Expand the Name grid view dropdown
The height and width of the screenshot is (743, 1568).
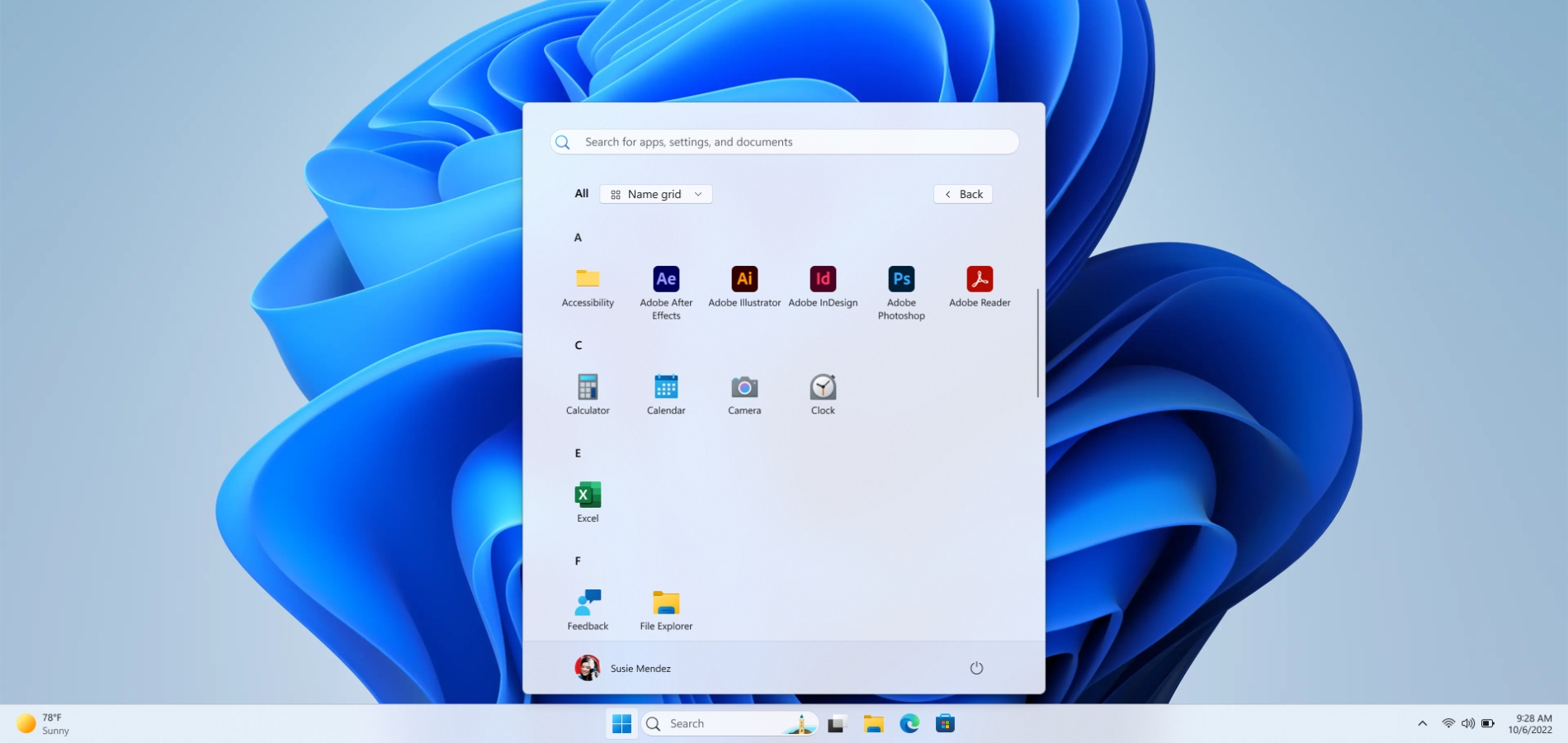click(656, 194)
